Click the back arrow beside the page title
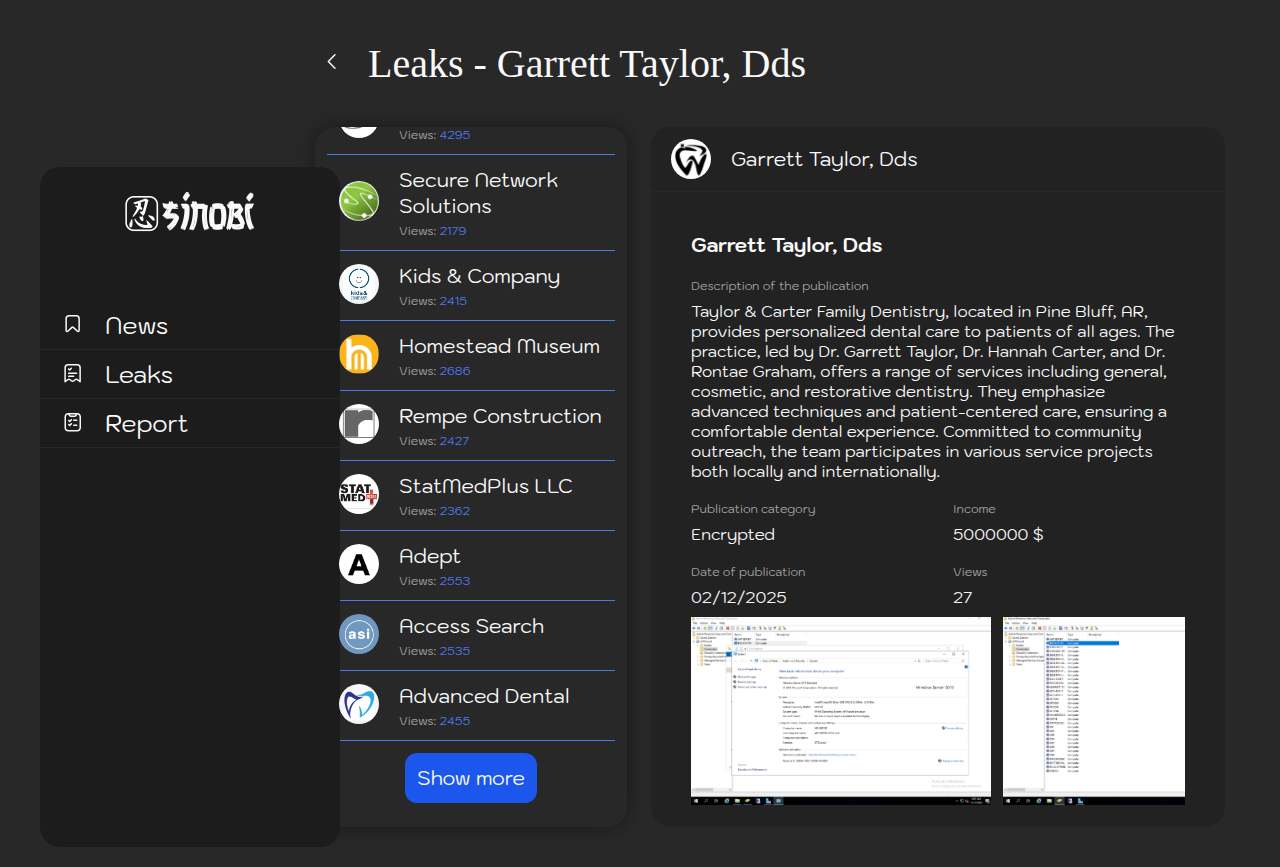1280x867 pixels. pyautogui.click(x=332, y=62)
